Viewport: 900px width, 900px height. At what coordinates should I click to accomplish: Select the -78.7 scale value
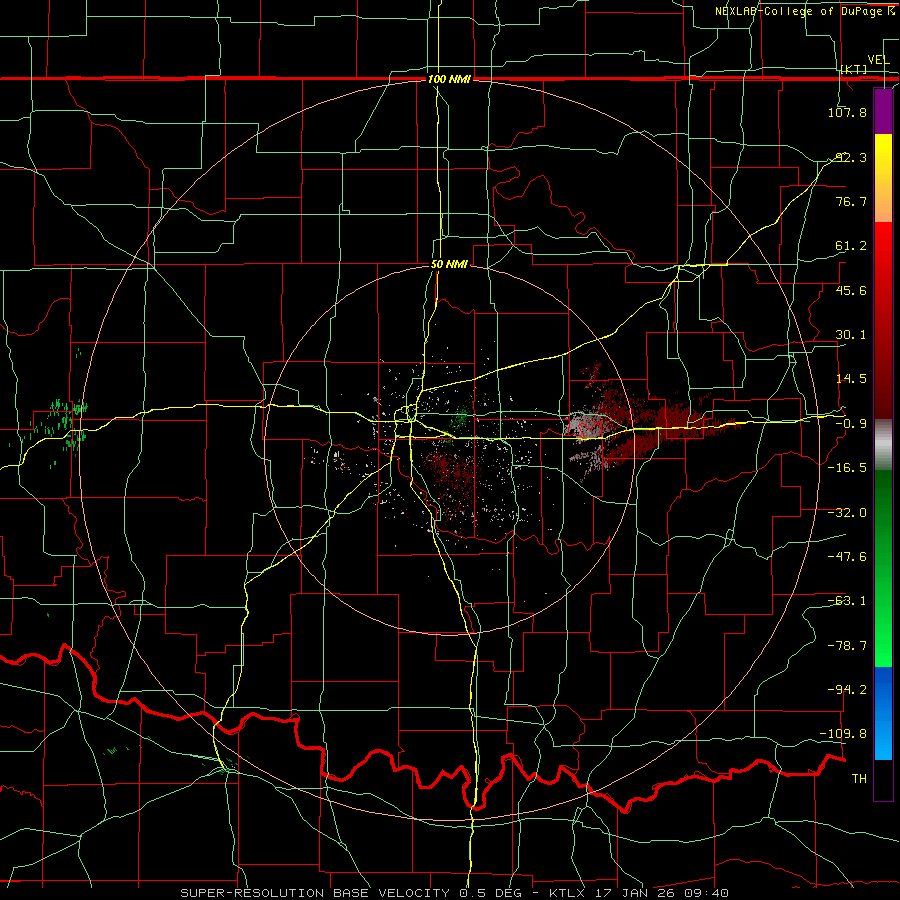[x=847, y=646]
